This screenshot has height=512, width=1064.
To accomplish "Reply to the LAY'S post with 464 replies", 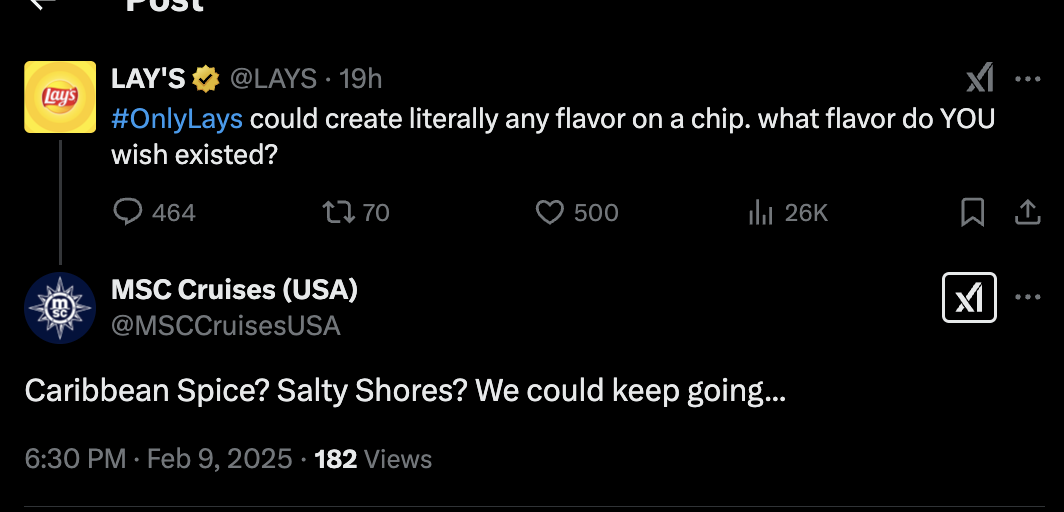I will pos(128,212).
